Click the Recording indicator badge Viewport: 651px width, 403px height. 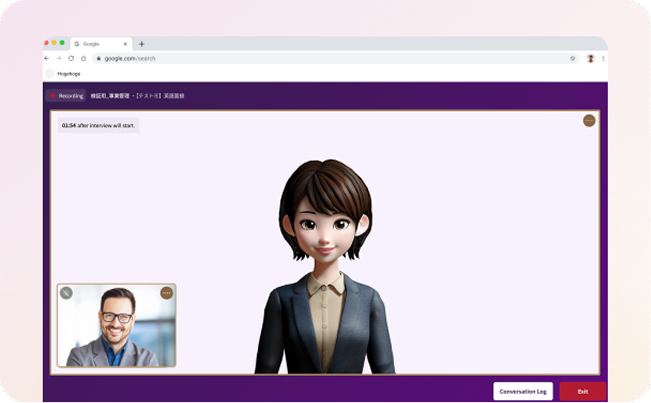[66, 95]
